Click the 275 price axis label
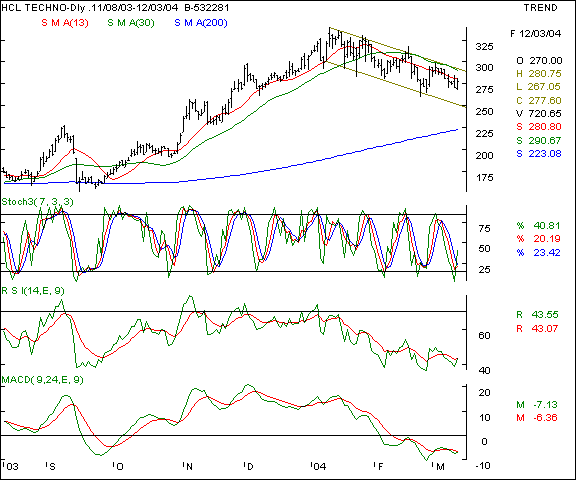576x480 pixels. coord(484,89)
